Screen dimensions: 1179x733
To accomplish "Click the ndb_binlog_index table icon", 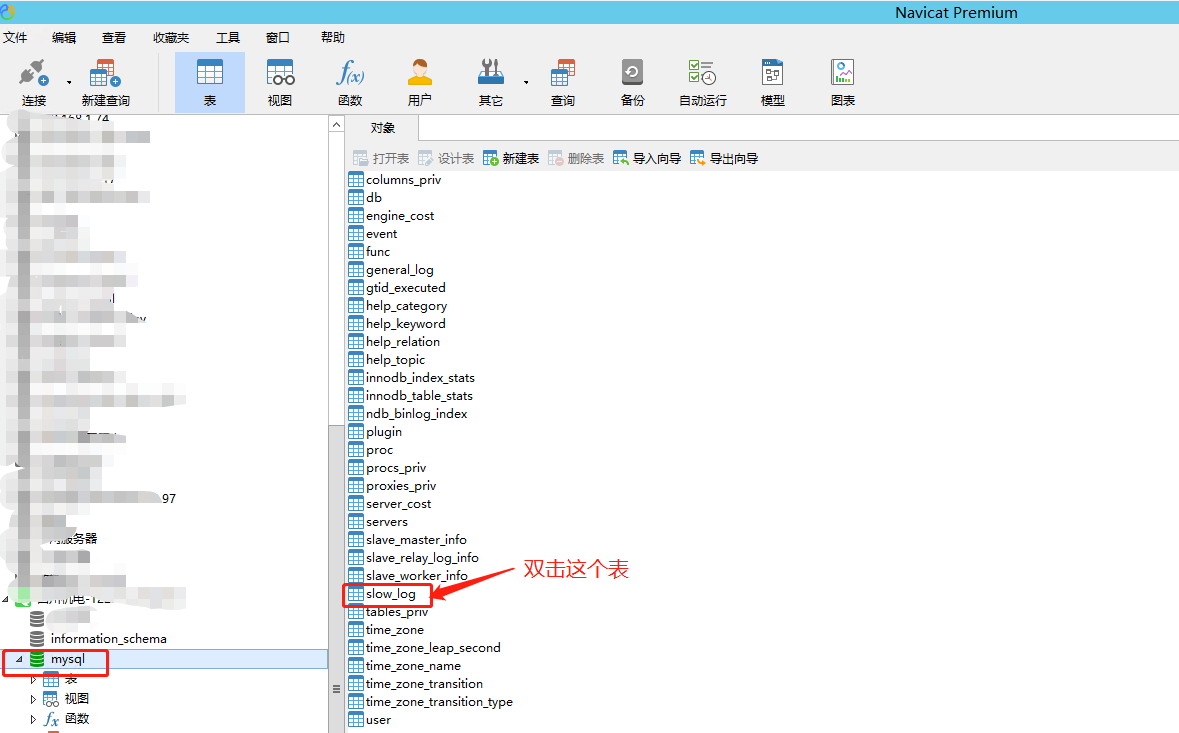I will [x=356, y=414].
